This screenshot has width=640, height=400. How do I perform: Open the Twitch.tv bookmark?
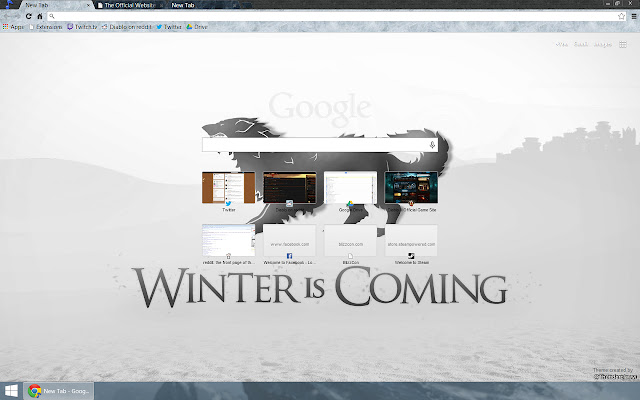[x=82, y=27]
